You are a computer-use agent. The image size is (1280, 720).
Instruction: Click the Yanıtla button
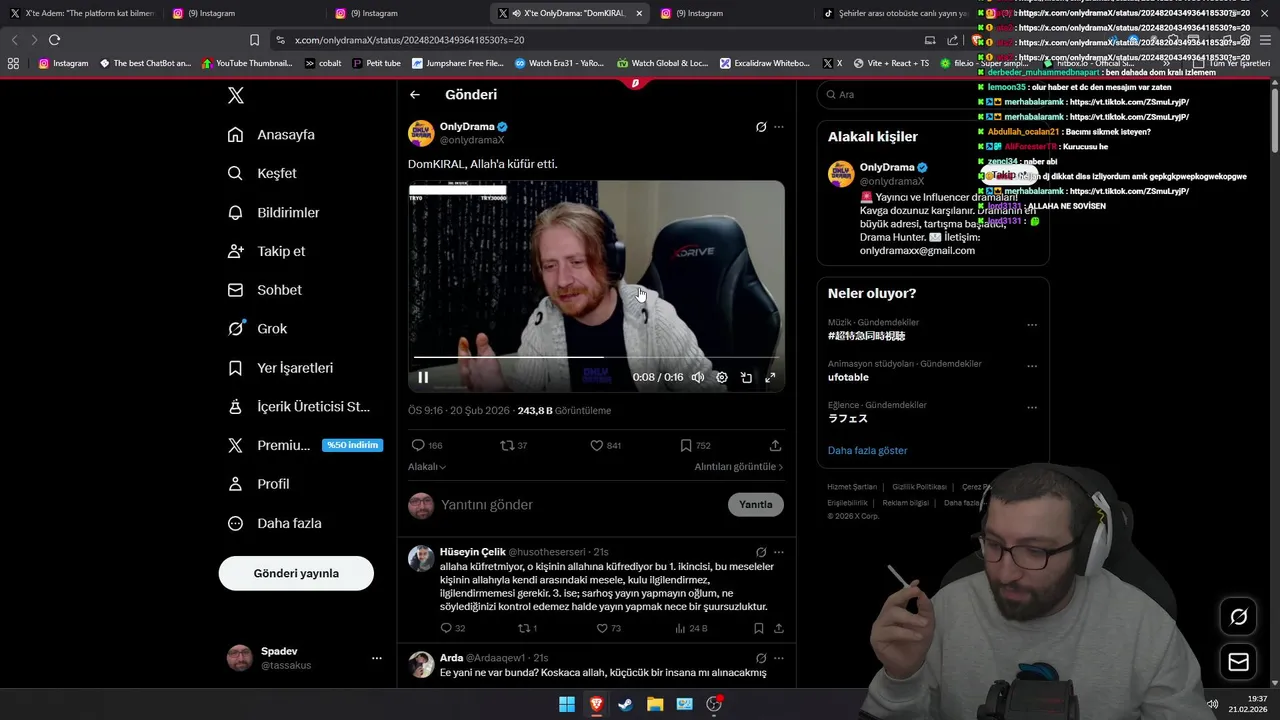tap(756, 505)
